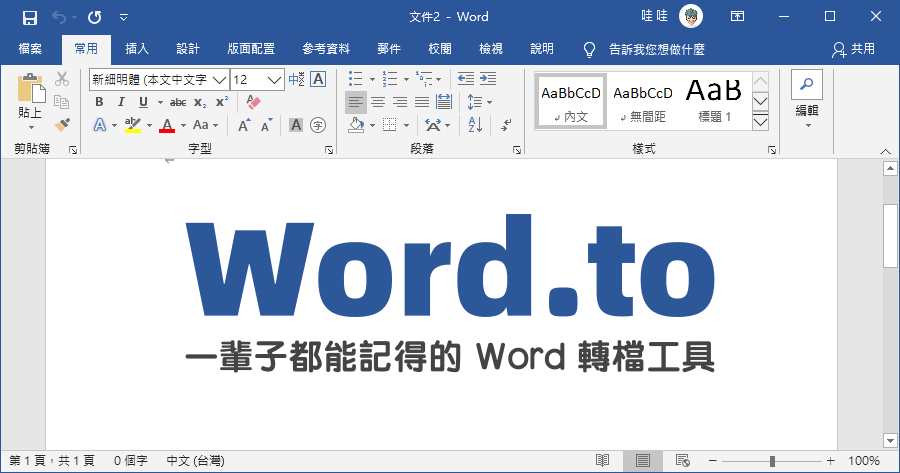The width and height of the screenshot is (900, 473).
Task: Toggle subscript formatting
Action: tap(200, 102)
